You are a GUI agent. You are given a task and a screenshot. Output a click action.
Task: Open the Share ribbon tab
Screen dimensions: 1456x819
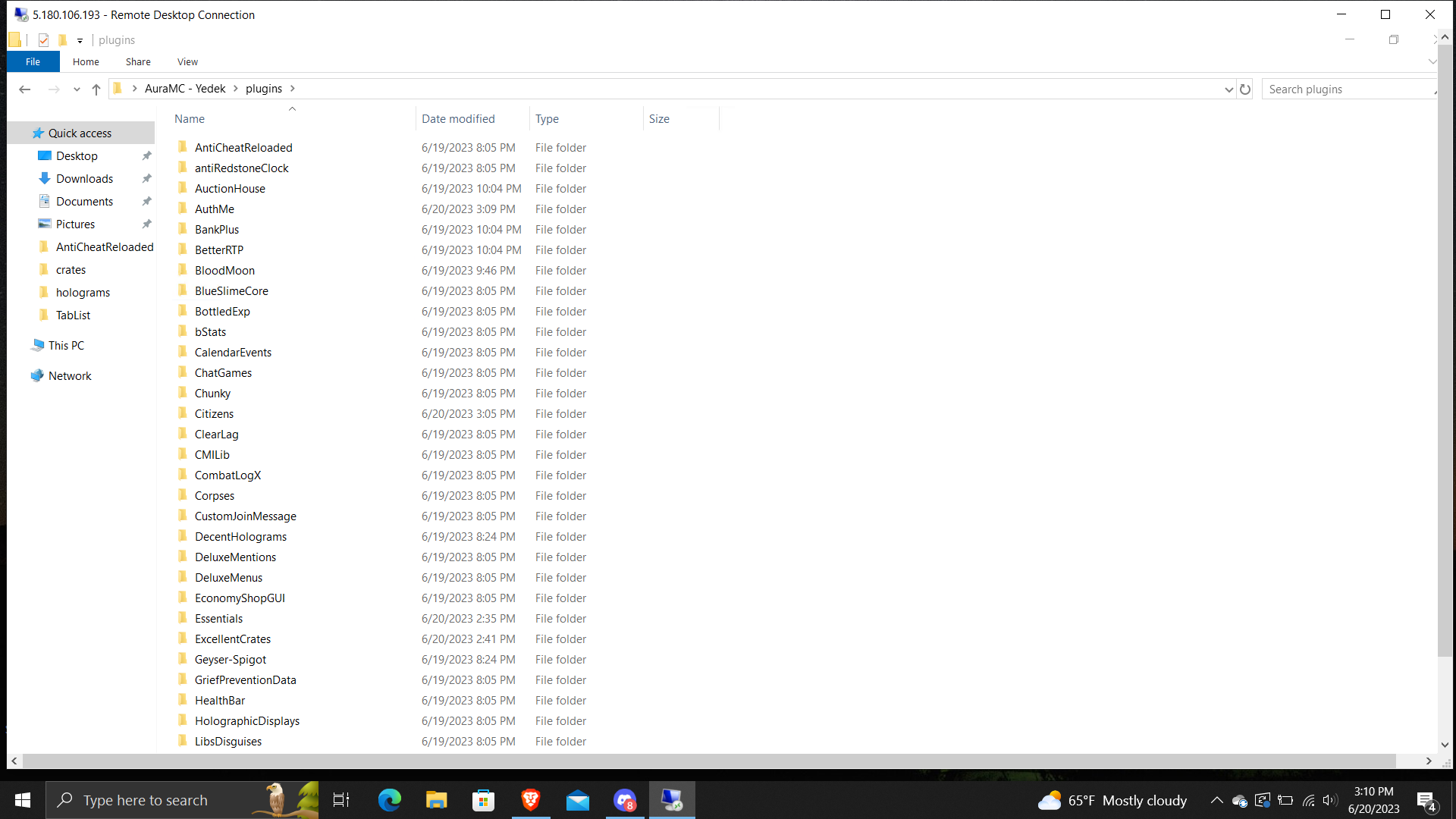pyautogui.click(x=138, y=62)
